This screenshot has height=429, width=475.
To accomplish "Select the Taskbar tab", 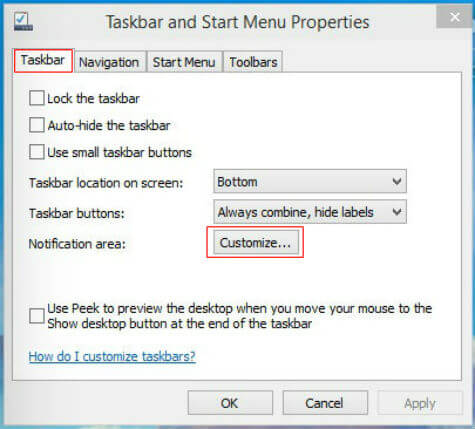I will tap(43, 60).
